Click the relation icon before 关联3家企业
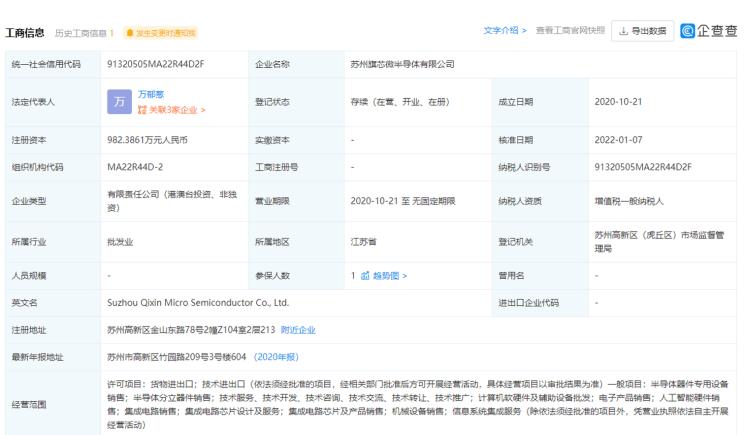Image resolution: width=744 pixels, height=435 pixels. click(x=142, y=110)
